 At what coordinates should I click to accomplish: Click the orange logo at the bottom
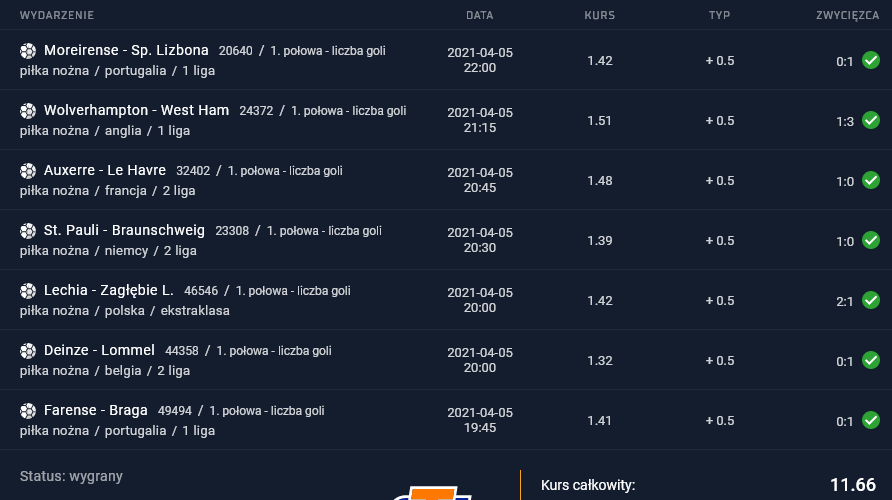432,493
